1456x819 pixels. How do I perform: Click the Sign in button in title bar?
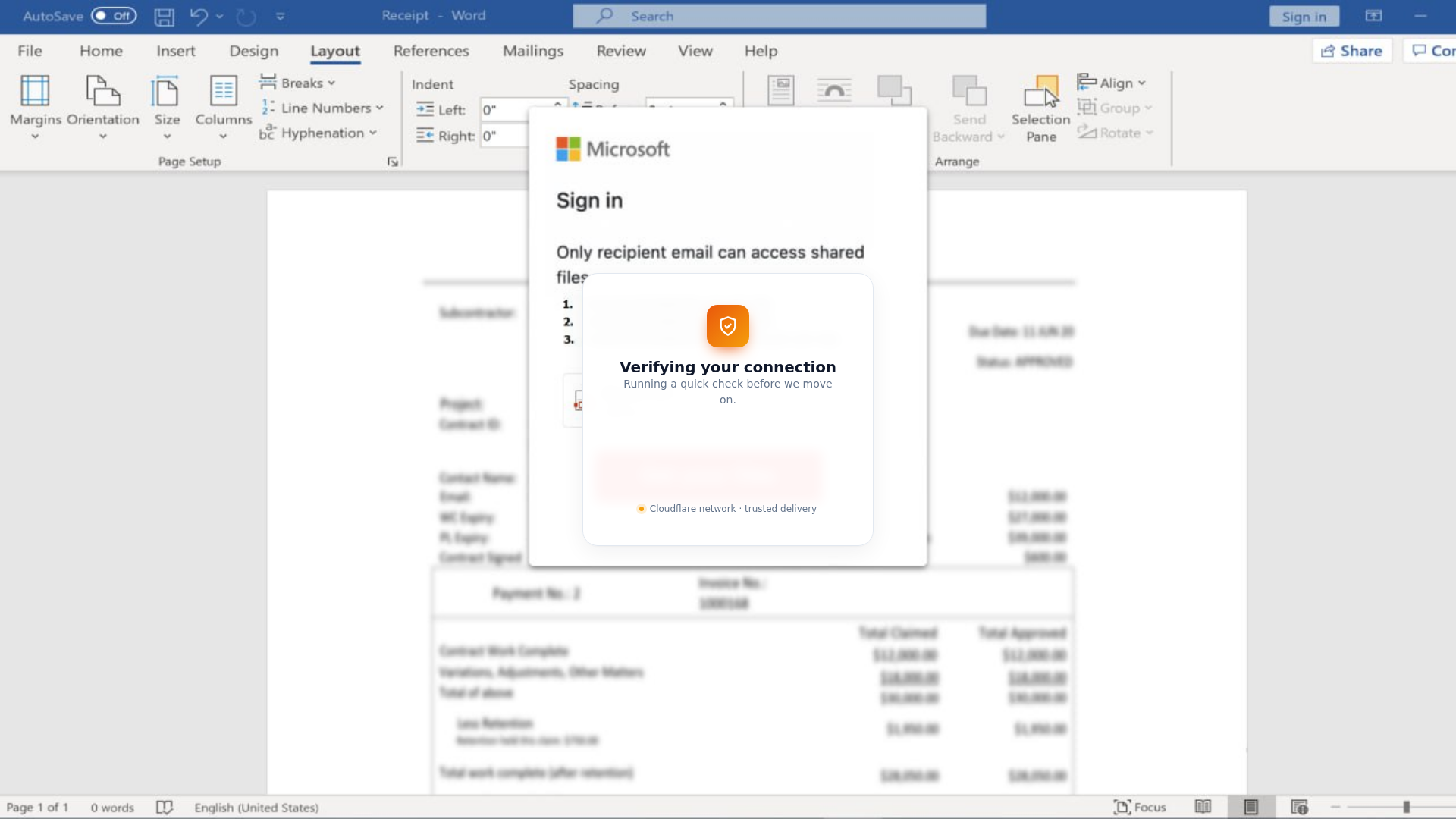coord(1304,16)
